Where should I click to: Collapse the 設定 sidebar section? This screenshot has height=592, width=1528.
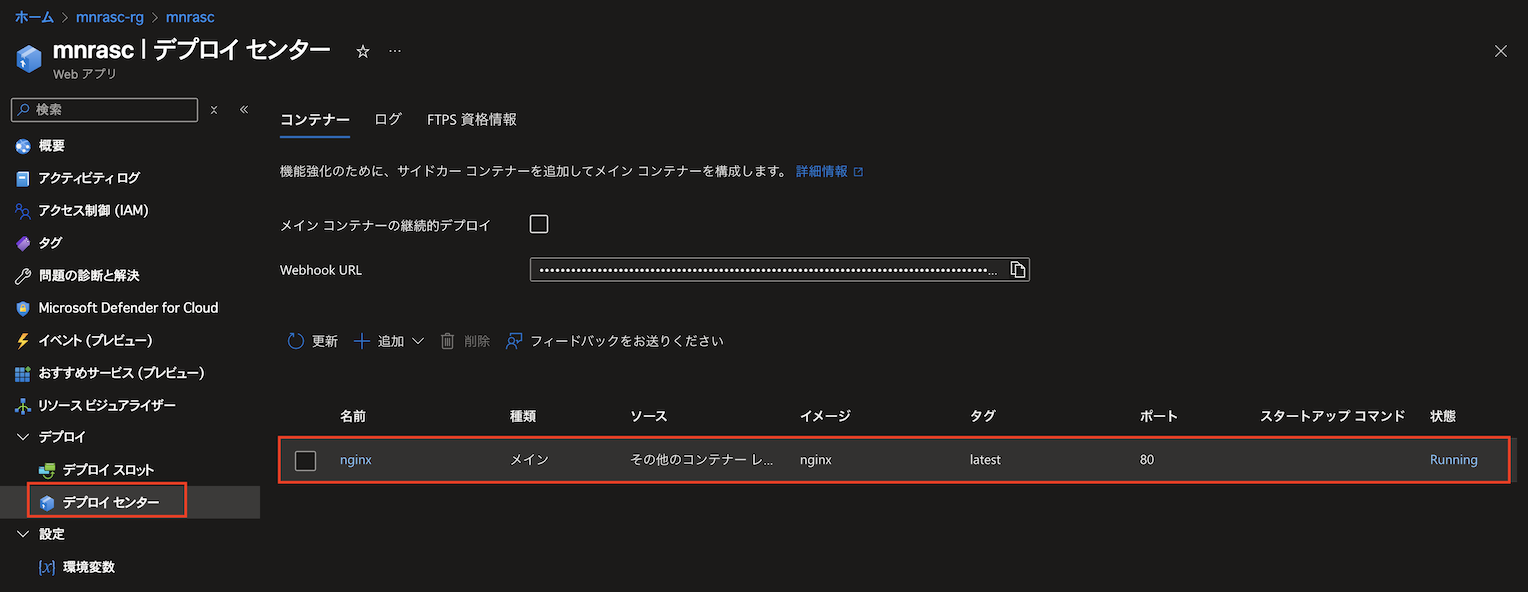click(24, 534)
